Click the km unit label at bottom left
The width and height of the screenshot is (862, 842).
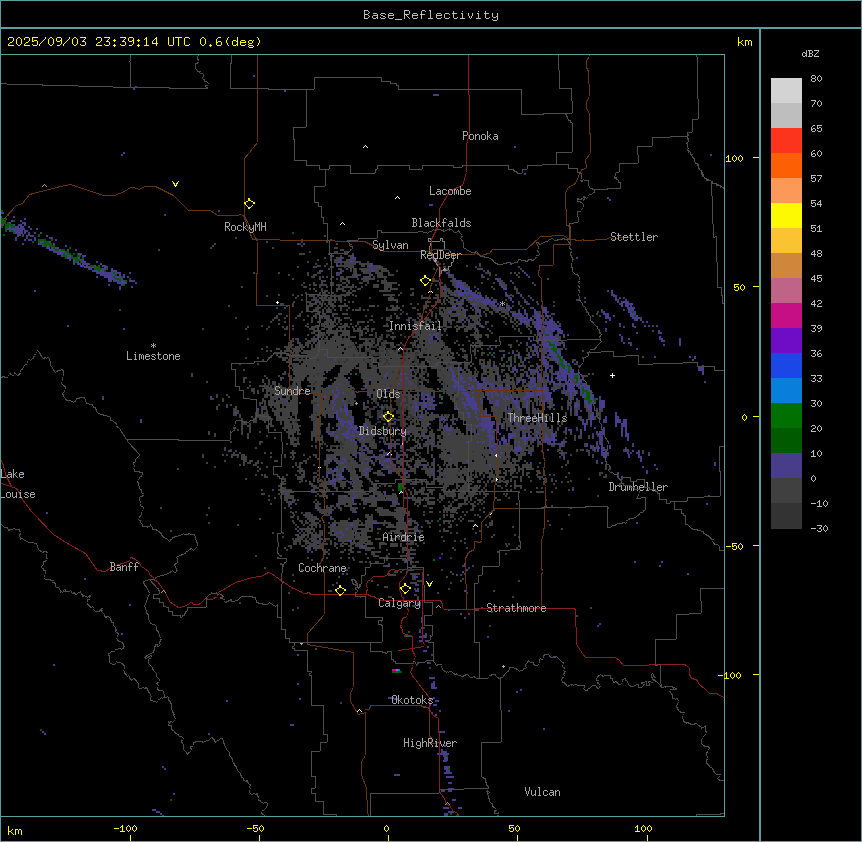pyautogui.click(x=15, y=831)
